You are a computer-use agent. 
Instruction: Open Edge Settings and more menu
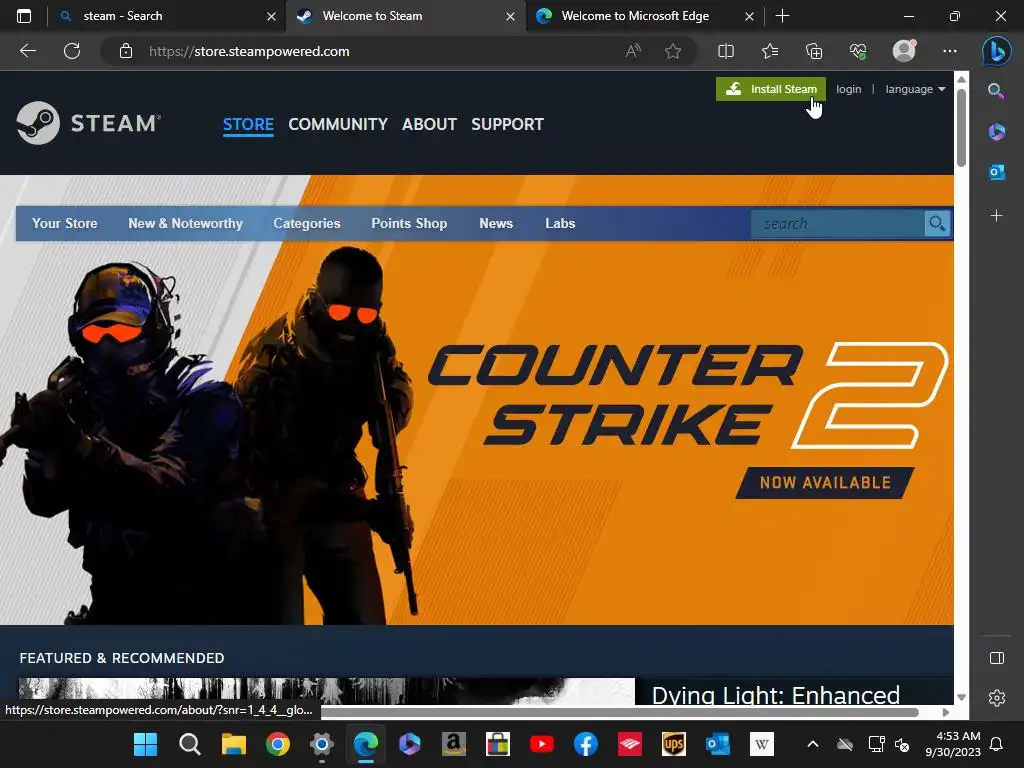click(x=950, y=51)
